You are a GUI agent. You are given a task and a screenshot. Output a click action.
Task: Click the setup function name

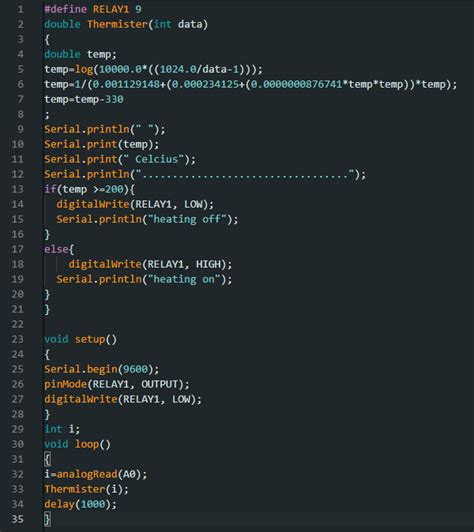pos(90,339)
